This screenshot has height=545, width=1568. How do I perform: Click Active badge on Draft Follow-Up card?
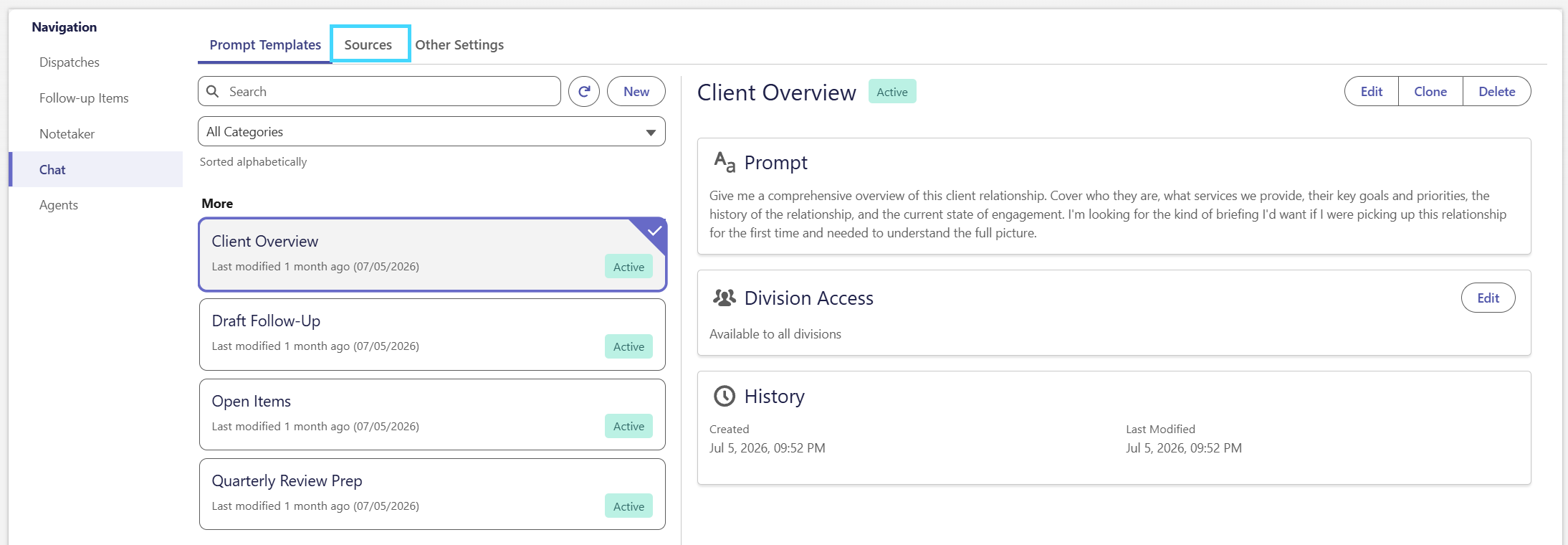(628, 346)
